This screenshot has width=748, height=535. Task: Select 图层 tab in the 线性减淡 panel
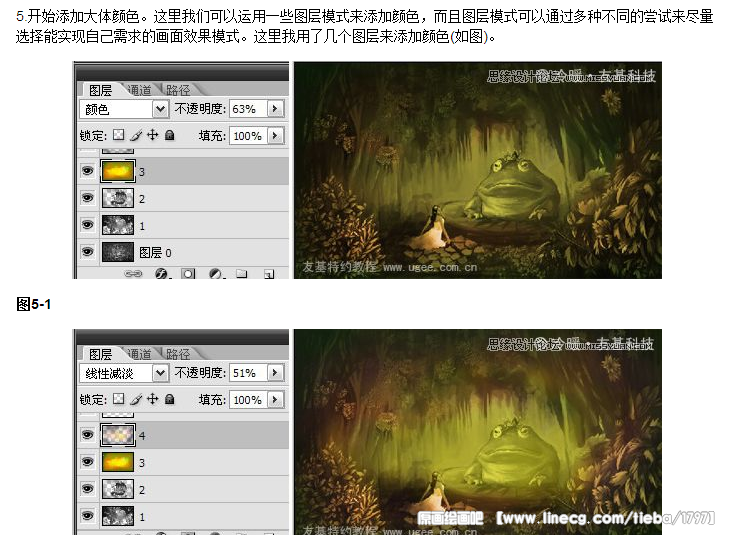[101, 354]
